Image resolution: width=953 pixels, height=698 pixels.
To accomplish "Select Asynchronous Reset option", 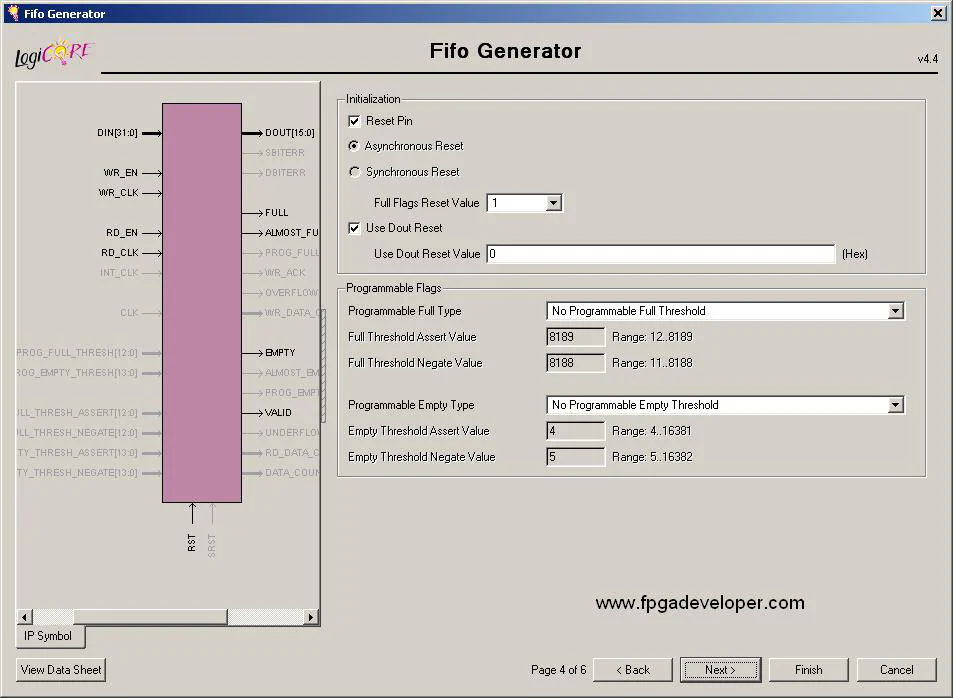I will (354, 146).
